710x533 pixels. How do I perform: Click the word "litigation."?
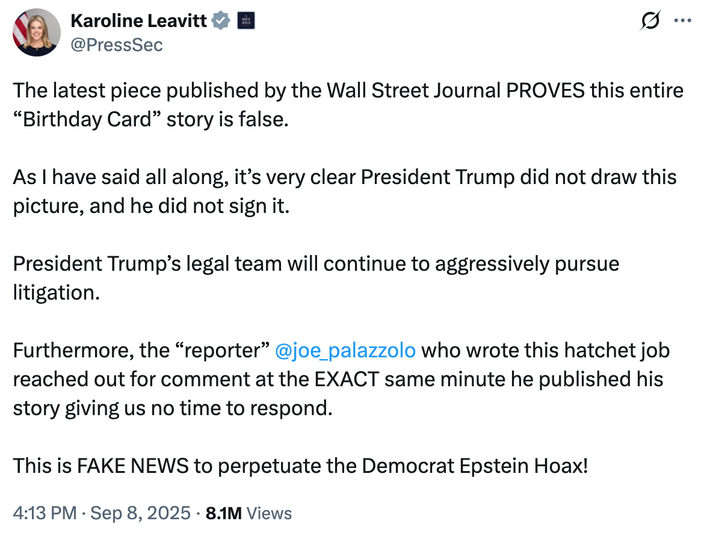pyautogui.click(x=56, y=293)
